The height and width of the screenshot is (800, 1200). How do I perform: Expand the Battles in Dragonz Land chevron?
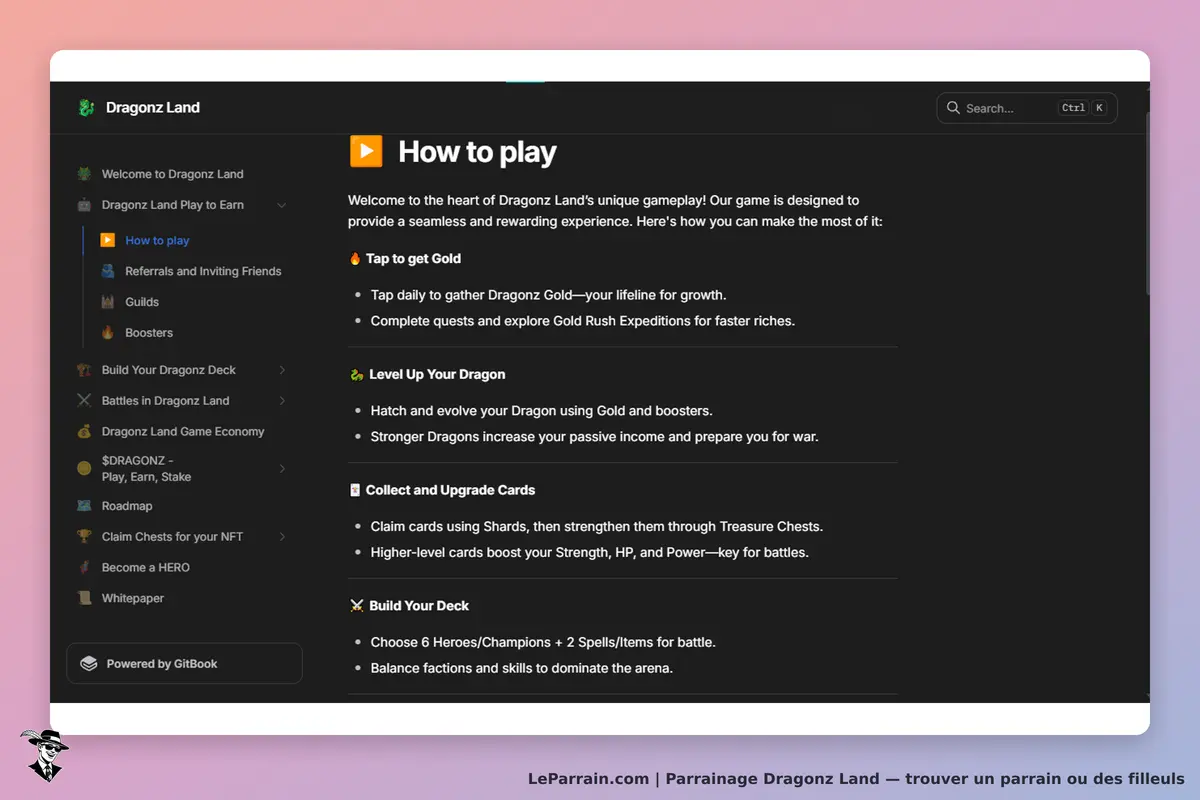[x=282, y=401]
